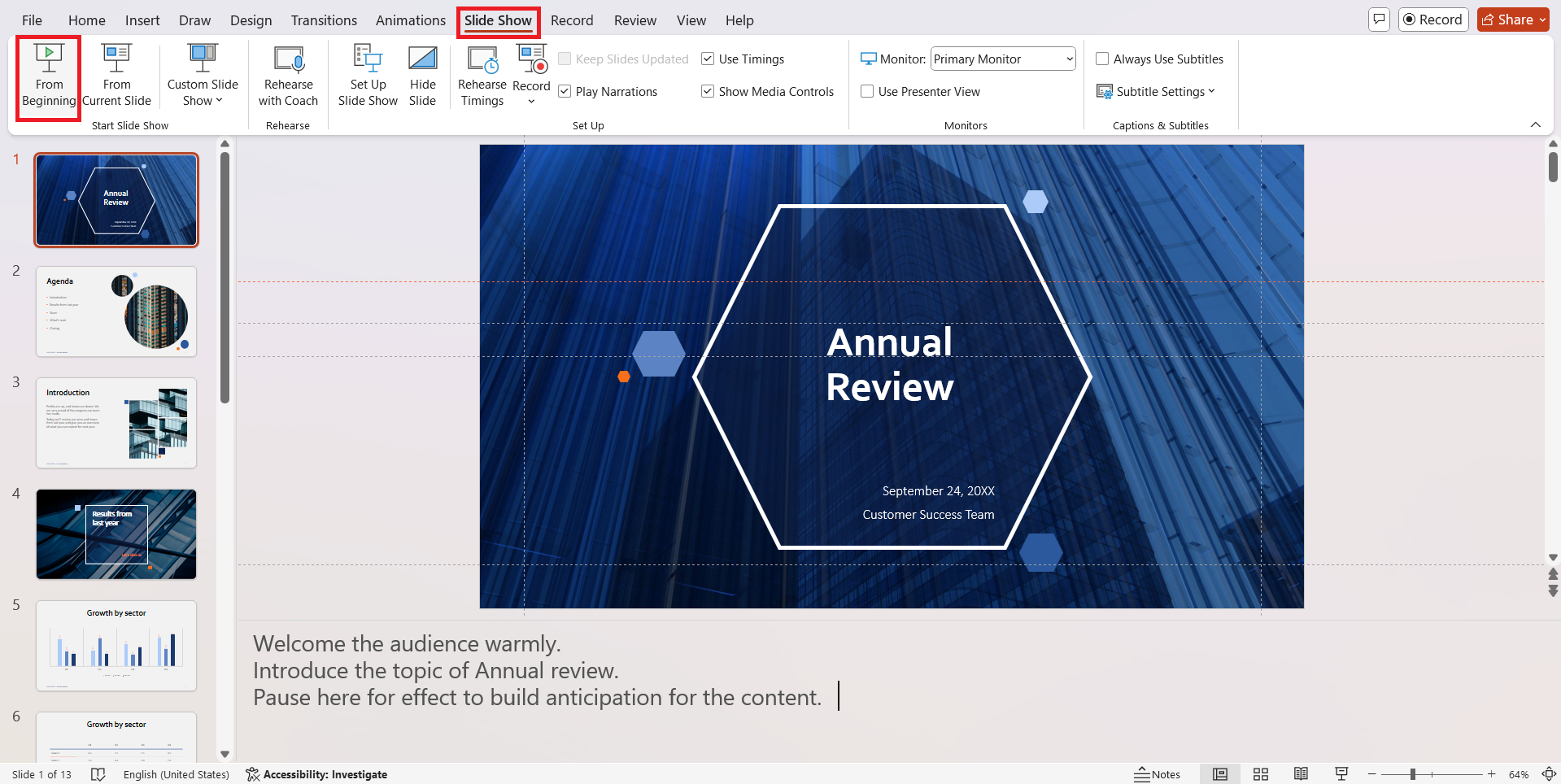
Task: Click in the speaker notes pane text
Action: 537,670
